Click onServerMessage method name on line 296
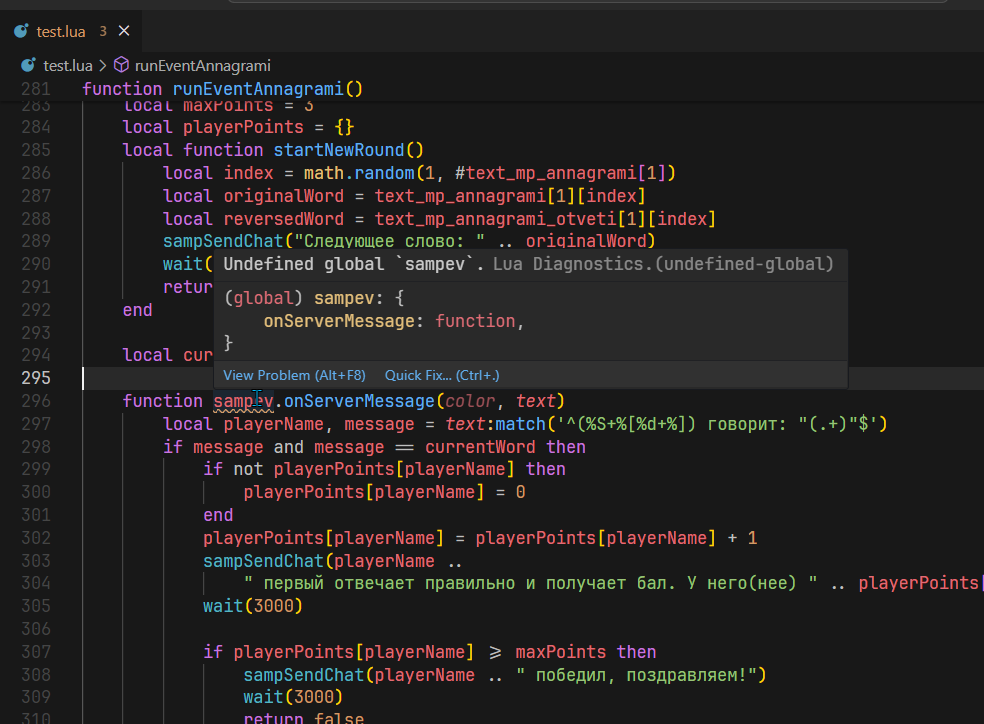Image resolution: width=984 pixels, height=724 pixels. pyautogui.click(x=360, y=401)
